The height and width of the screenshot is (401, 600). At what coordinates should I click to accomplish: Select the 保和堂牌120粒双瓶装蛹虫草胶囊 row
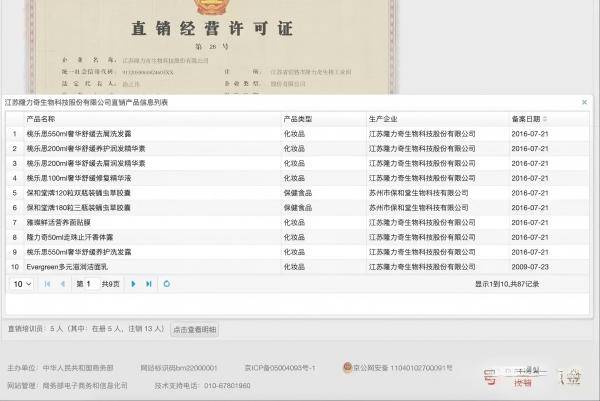click(x=297, y=193)
